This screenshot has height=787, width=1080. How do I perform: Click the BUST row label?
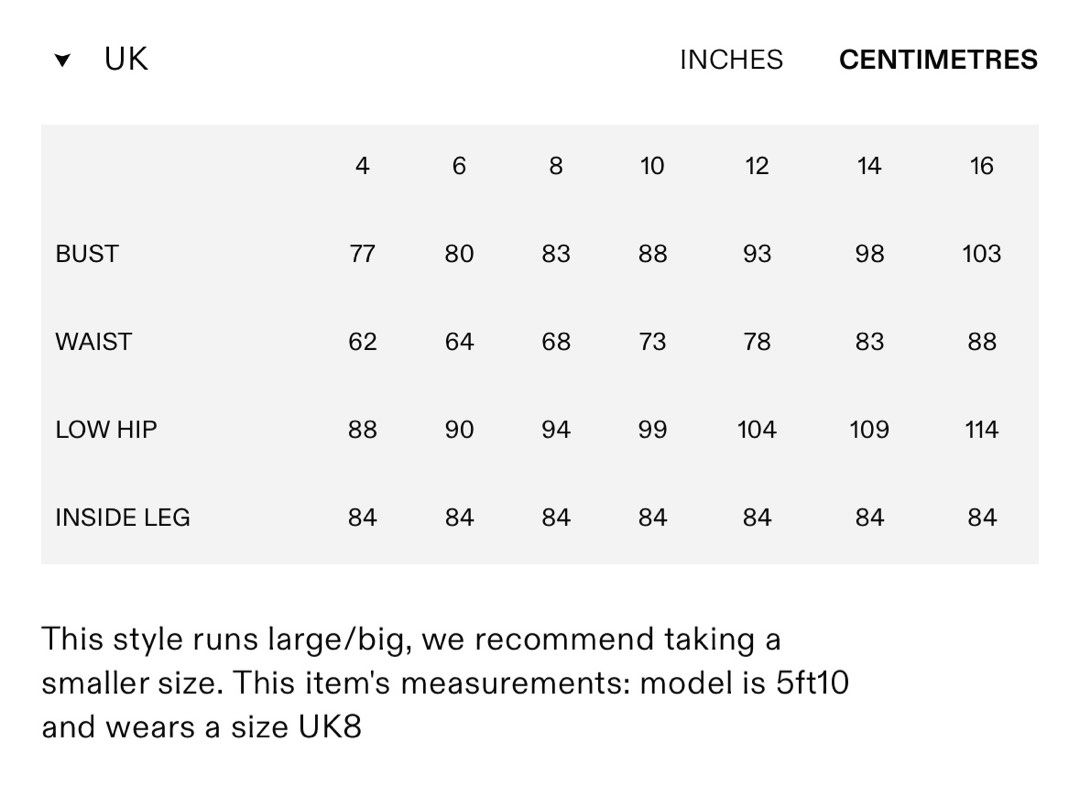coord(87,254)
